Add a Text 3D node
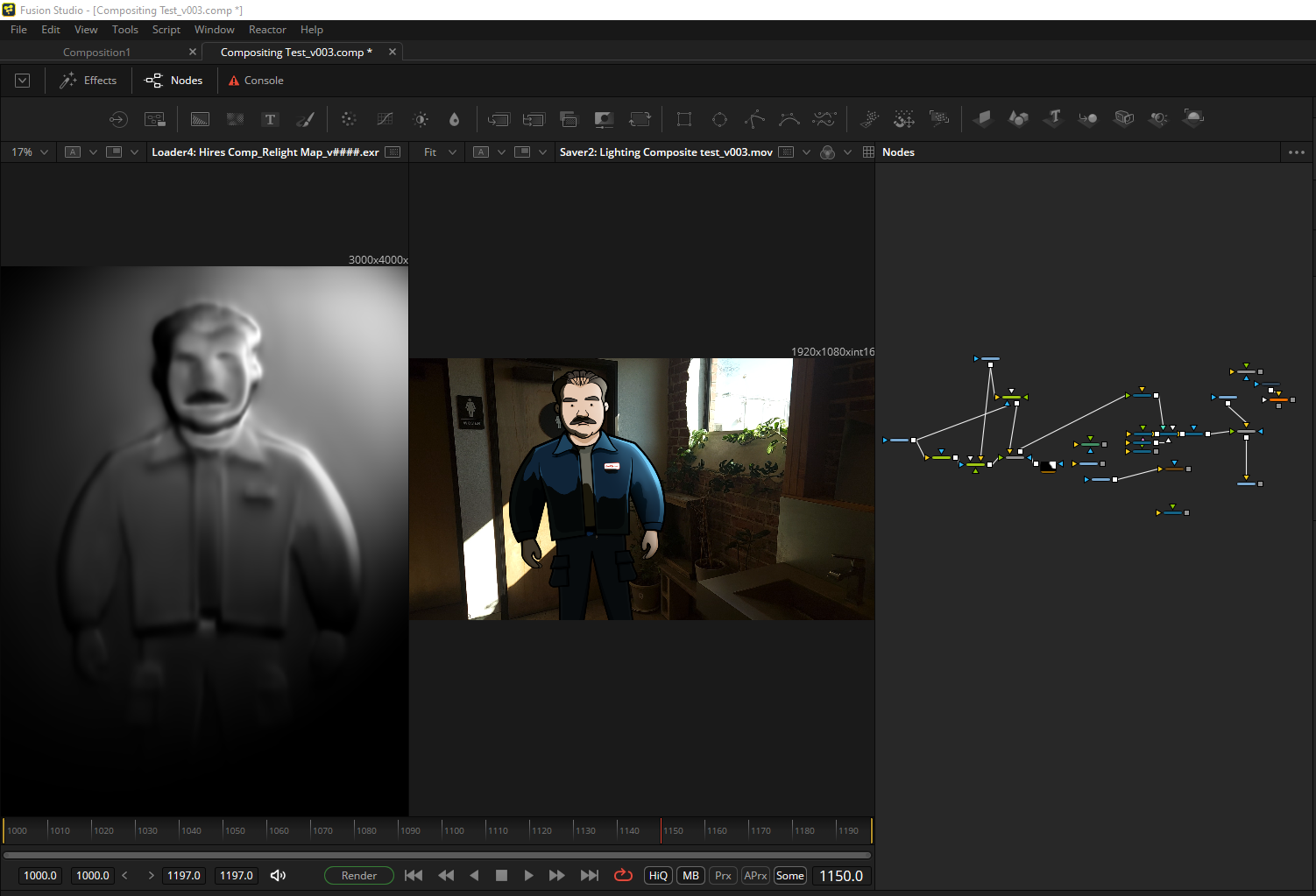1316x896 pixels. click(1053, 118)
